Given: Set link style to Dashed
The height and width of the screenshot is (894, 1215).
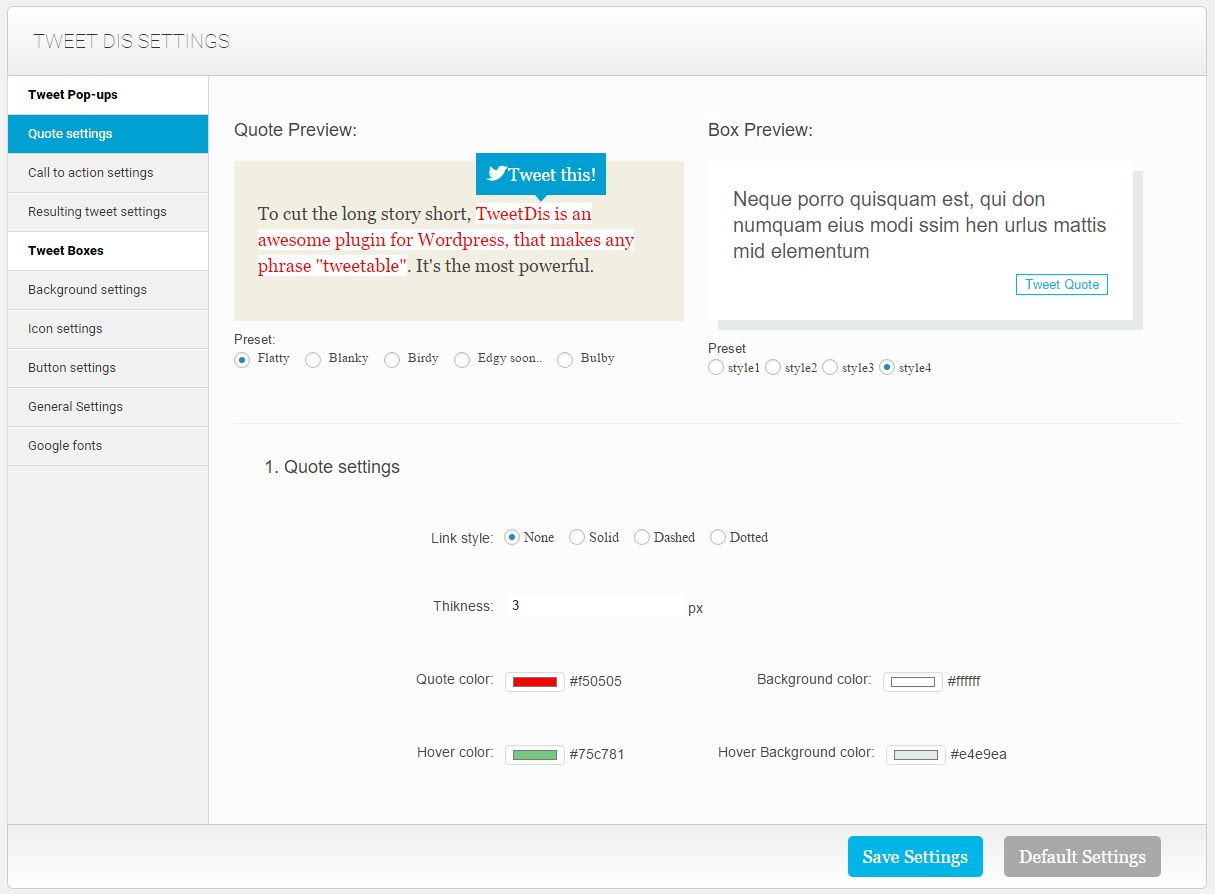Looking at the screenshot, I should click(x=642, y=537).
